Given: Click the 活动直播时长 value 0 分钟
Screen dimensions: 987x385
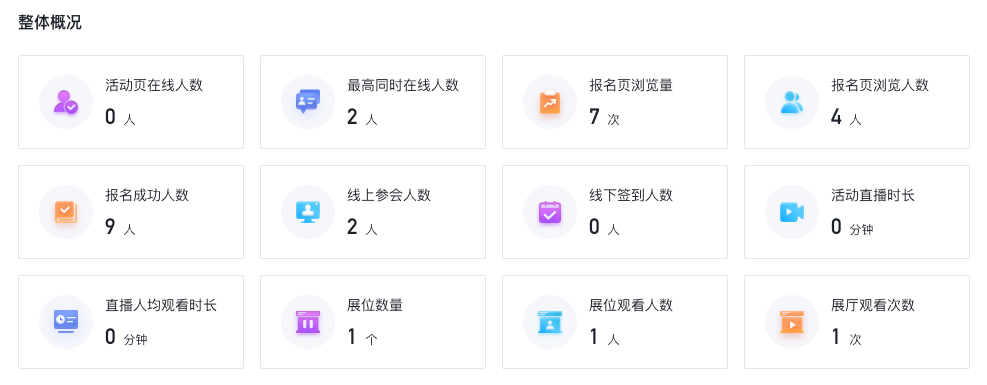Looking at the screenshot, I should (852, 227).
